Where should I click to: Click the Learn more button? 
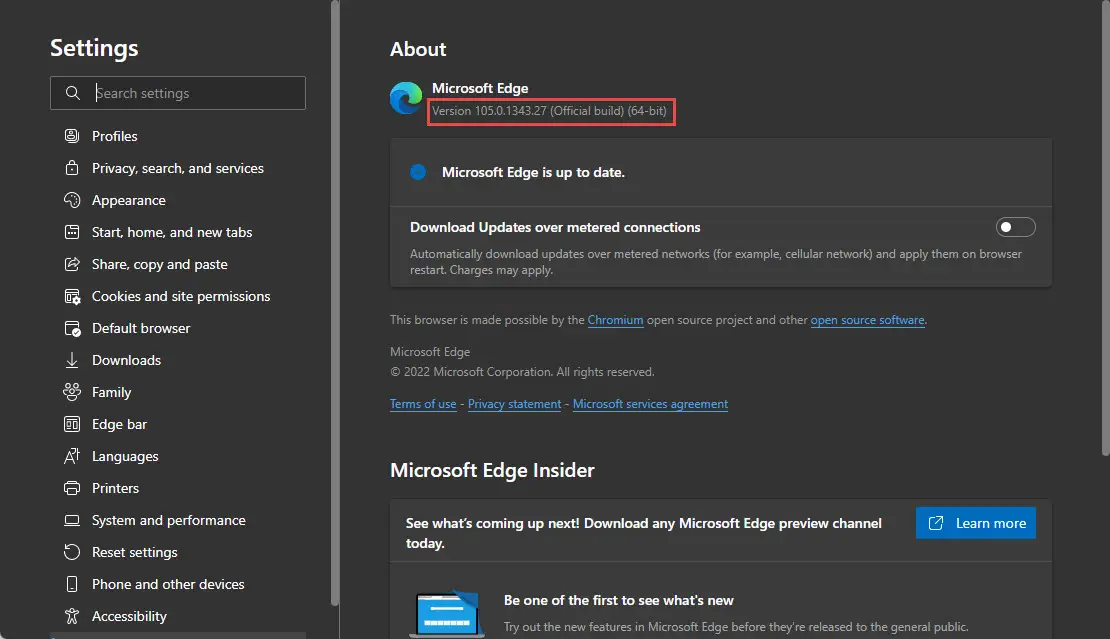pyautogui.click(x=975, y=523)
